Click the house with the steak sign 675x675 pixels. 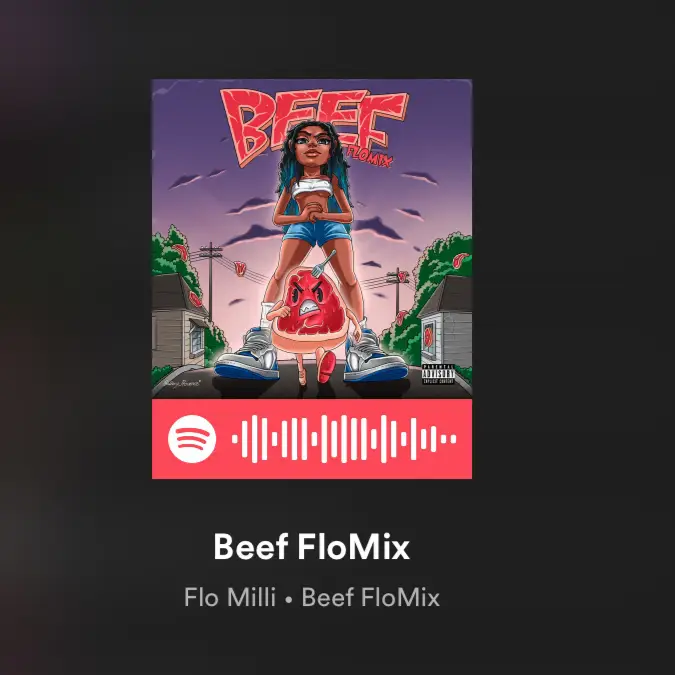(x=445, y=322)
